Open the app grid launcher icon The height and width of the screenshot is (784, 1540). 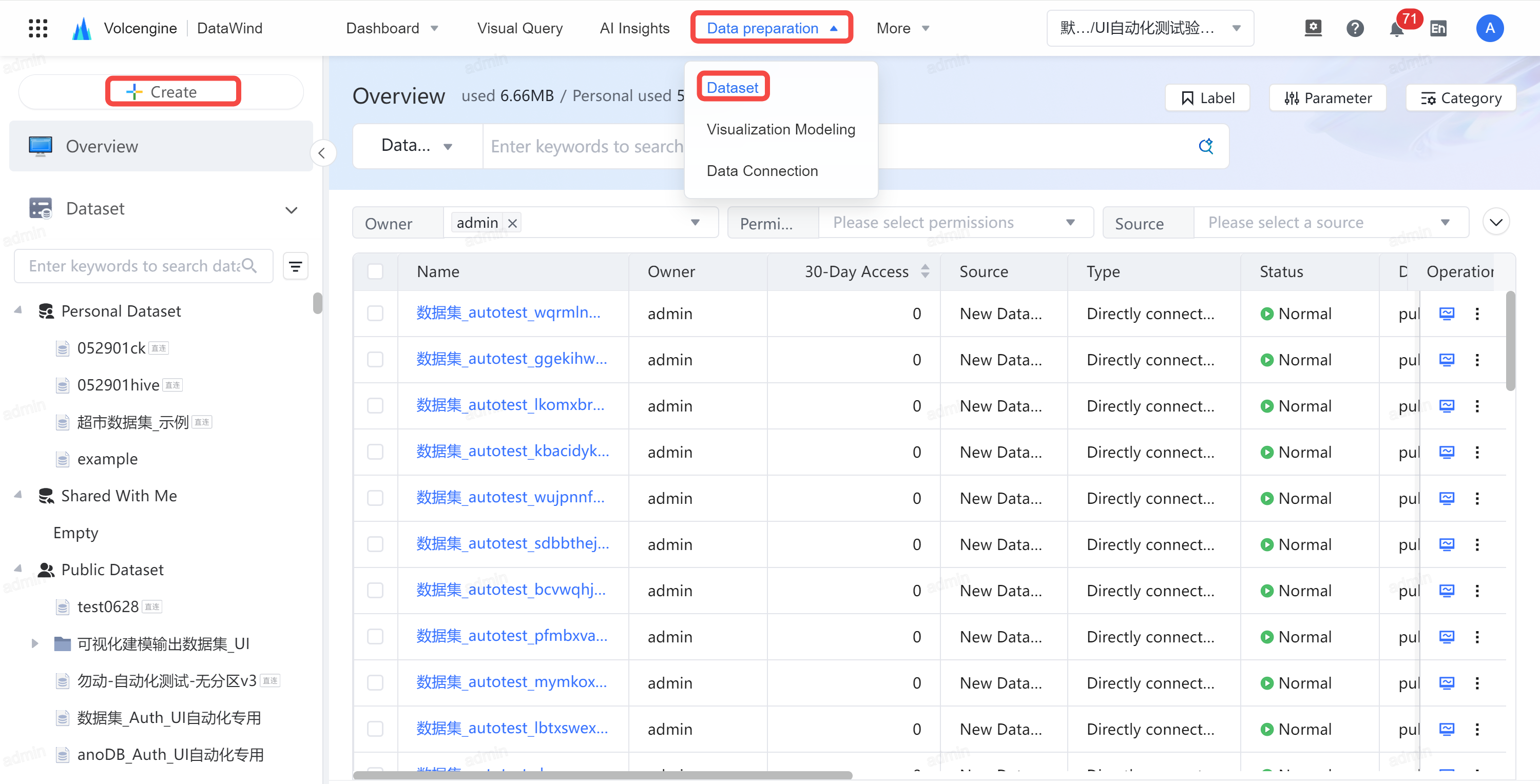[x=37, y=28]
